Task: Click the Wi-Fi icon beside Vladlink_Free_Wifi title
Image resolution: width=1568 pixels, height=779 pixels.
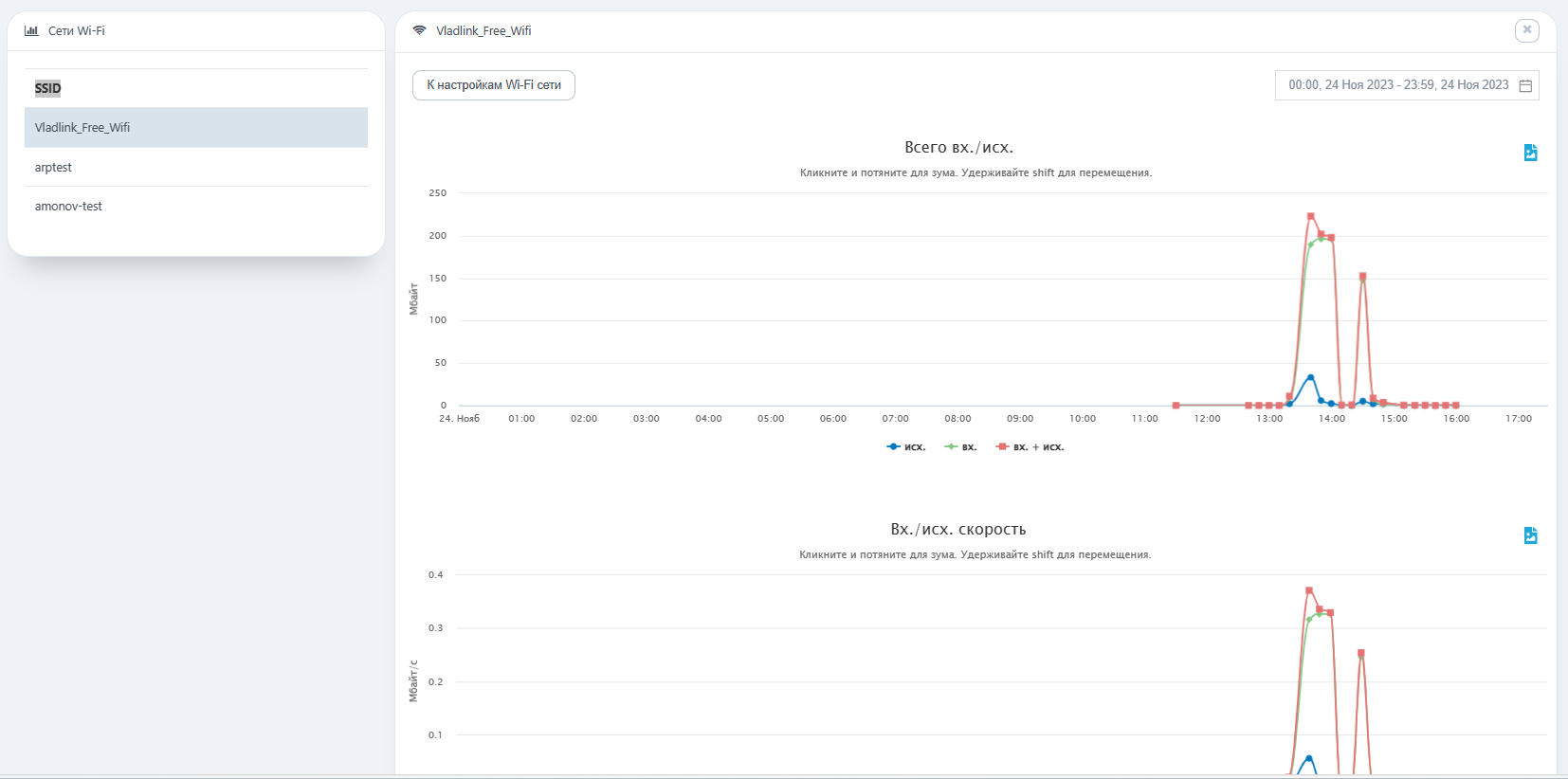Action: point(419,30)
